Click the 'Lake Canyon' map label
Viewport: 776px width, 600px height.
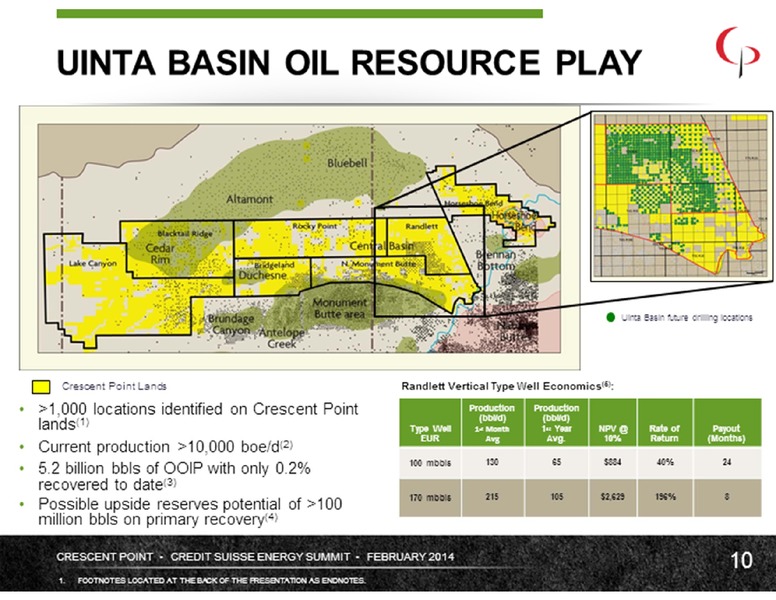tap(93, 263)
